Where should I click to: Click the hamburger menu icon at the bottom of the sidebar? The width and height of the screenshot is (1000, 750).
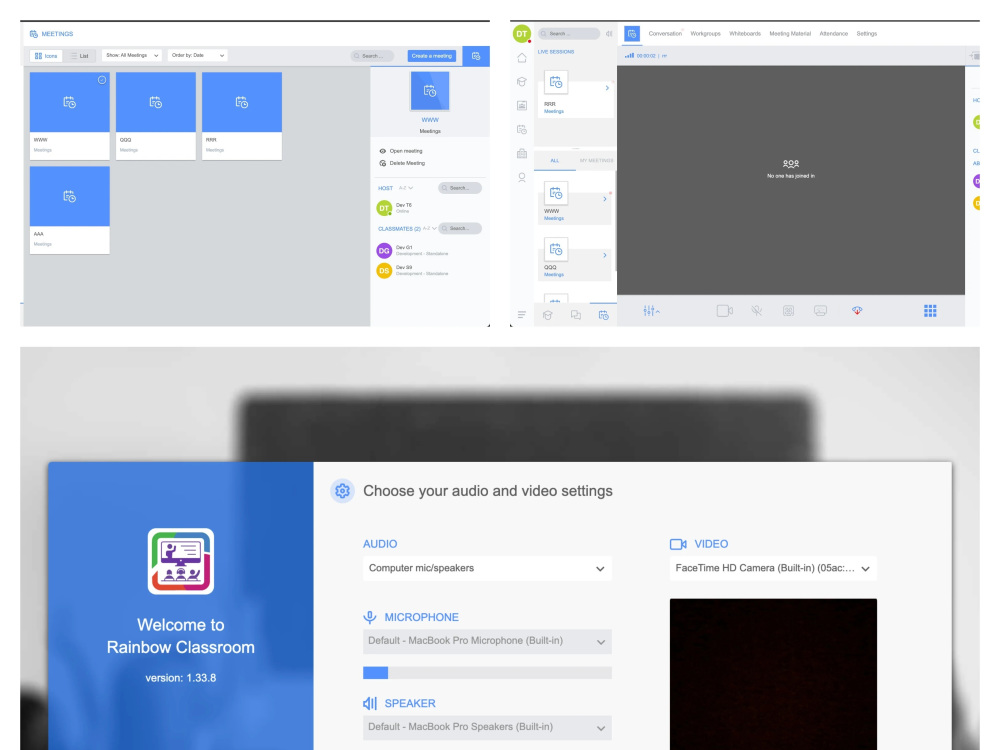[522, 314]
